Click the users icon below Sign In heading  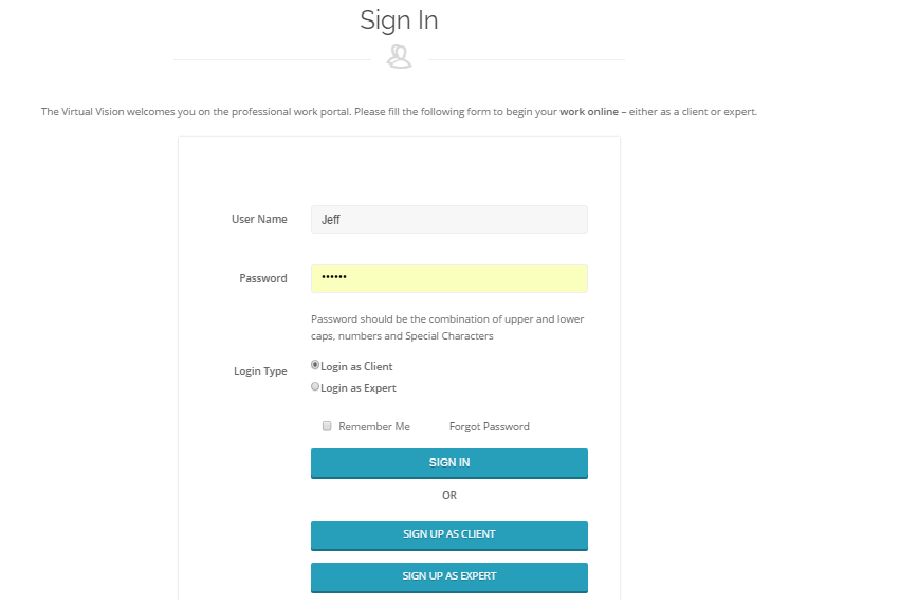point(399,55)
